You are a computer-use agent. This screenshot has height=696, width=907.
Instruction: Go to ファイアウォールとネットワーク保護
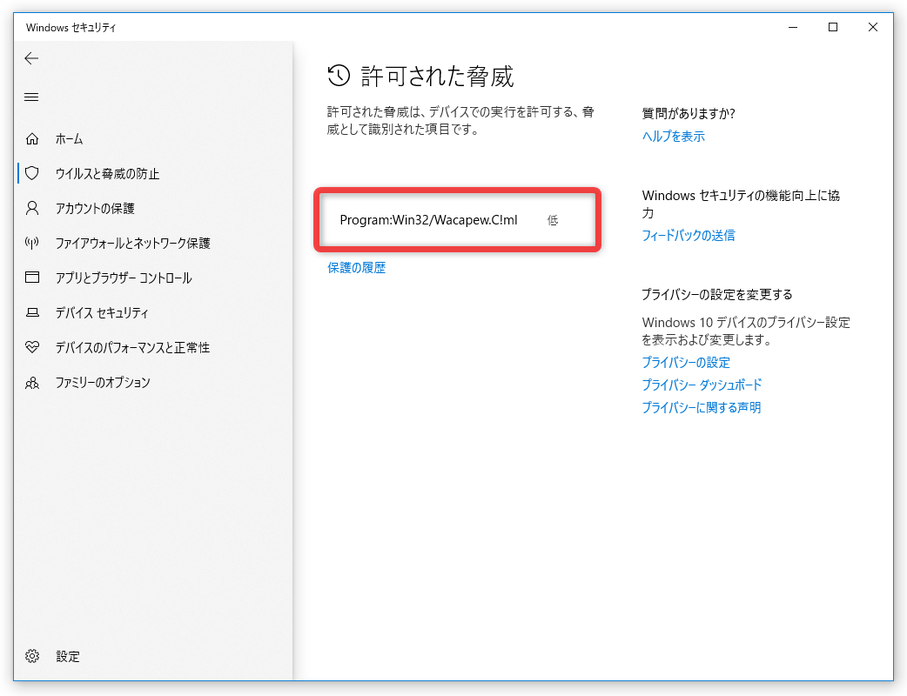[132, 243]
